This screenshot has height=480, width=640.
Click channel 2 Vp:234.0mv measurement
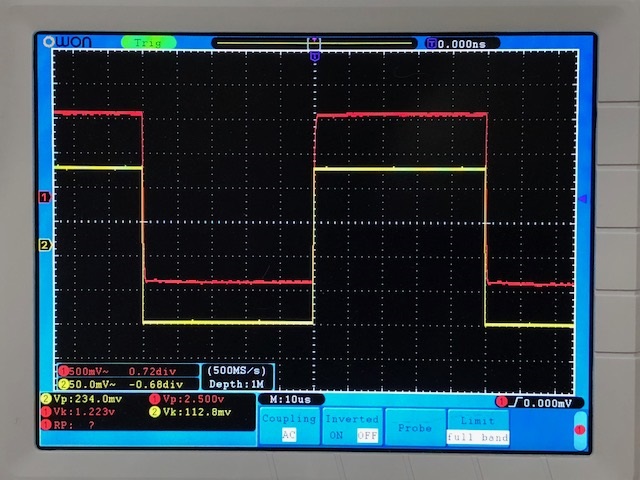click(81, 399)
